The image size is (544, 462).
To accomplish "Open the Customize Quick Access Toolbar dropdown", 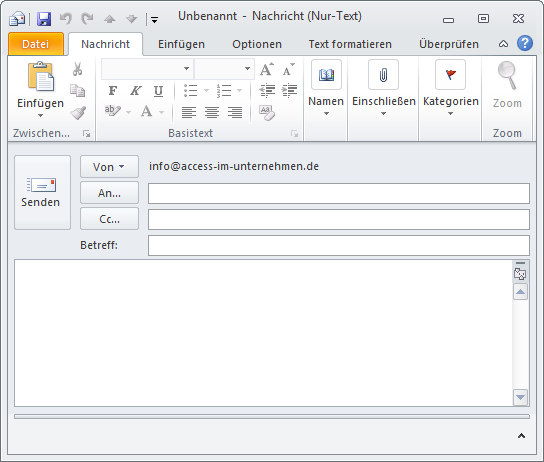I will tap(154, 20).
